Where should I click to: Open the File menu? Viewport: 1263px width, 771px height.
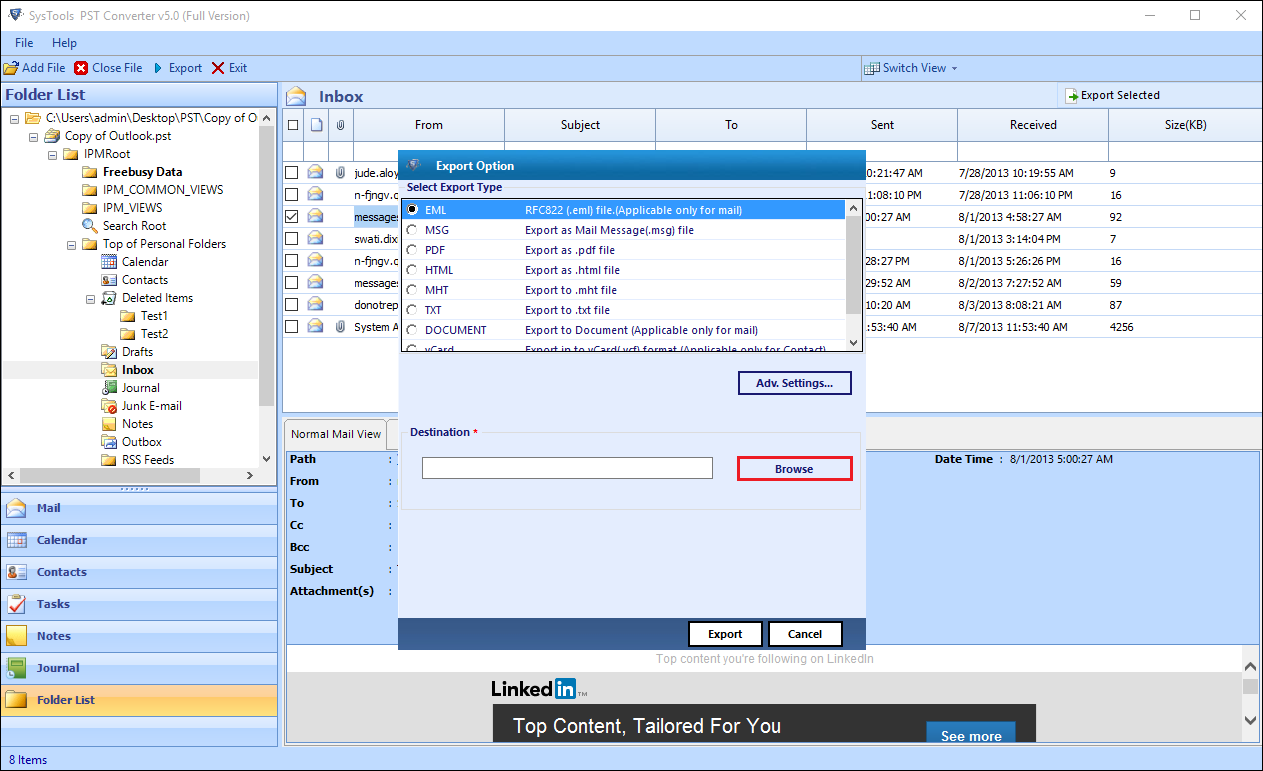[x=23, y=43]
